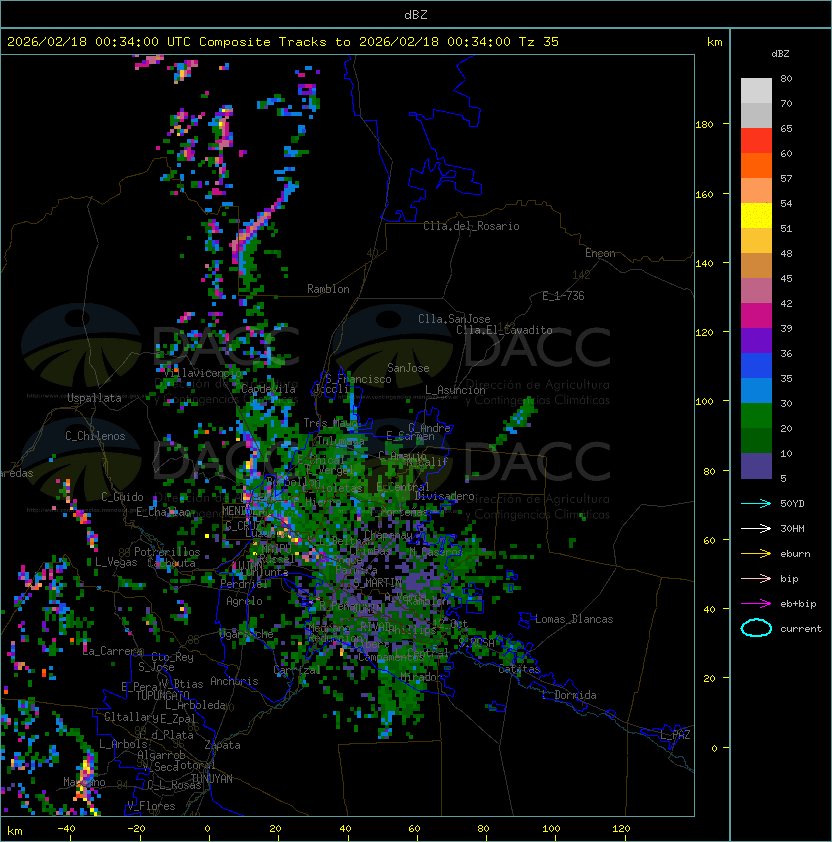Click the strong echo cell near Manzano
The height and width of the screenshot is (842, 832).
pos(87,779)
